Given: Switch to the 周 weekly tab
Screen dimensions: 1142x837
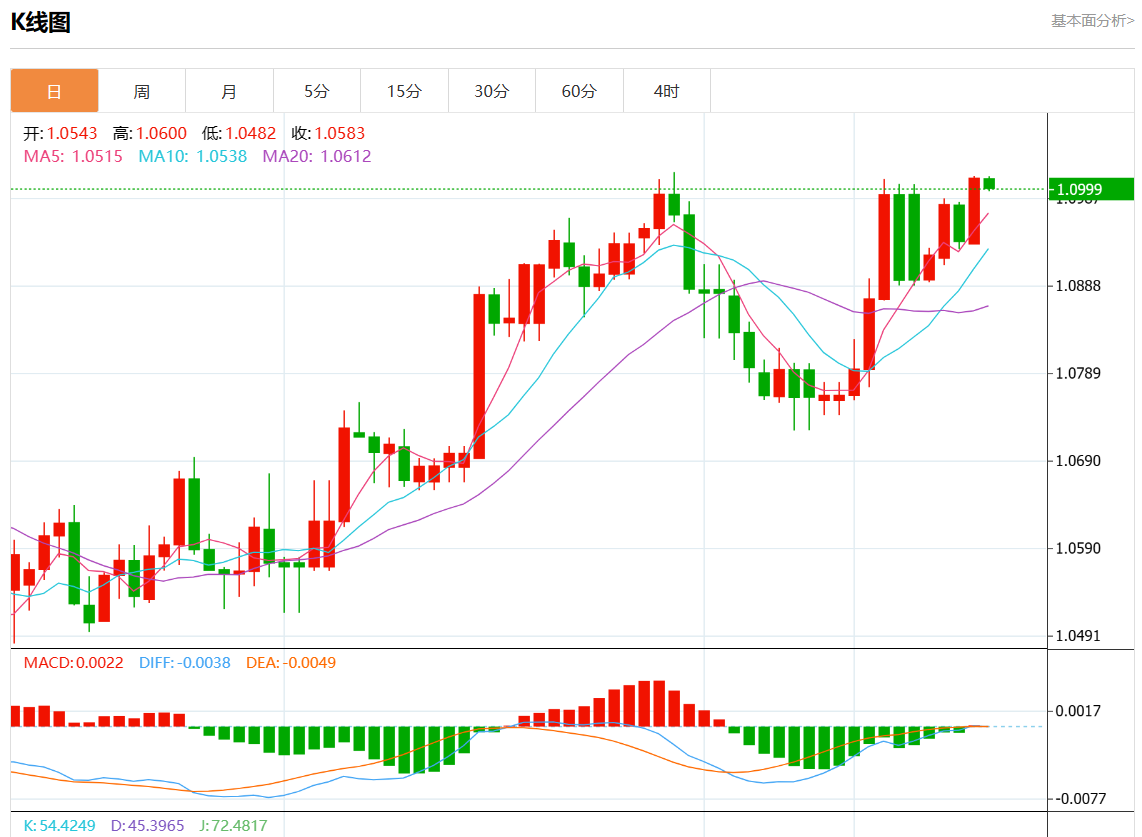Looking at the screenshot, I should (x=142, y=91).
